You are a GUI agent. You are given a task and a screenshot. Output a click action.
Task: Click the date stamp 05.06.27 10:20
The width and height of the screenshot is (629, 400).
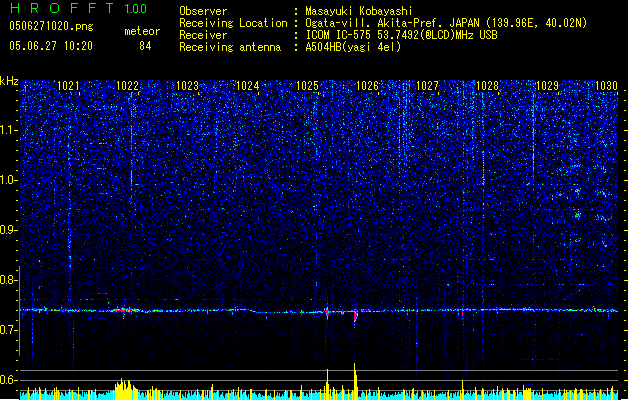(x=51, y=46)
